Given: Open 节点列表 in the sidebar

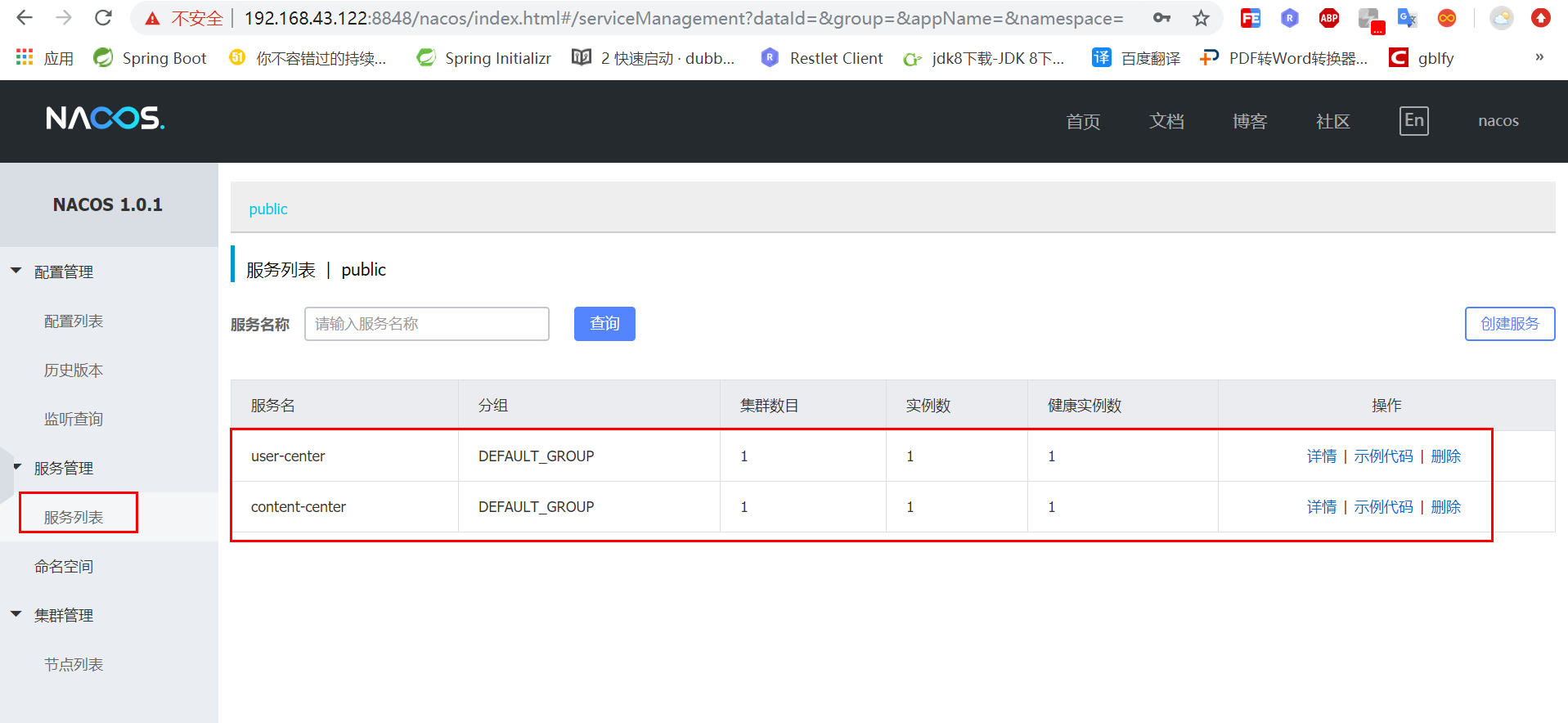Looking at the screenshot, I should [74, 664].
